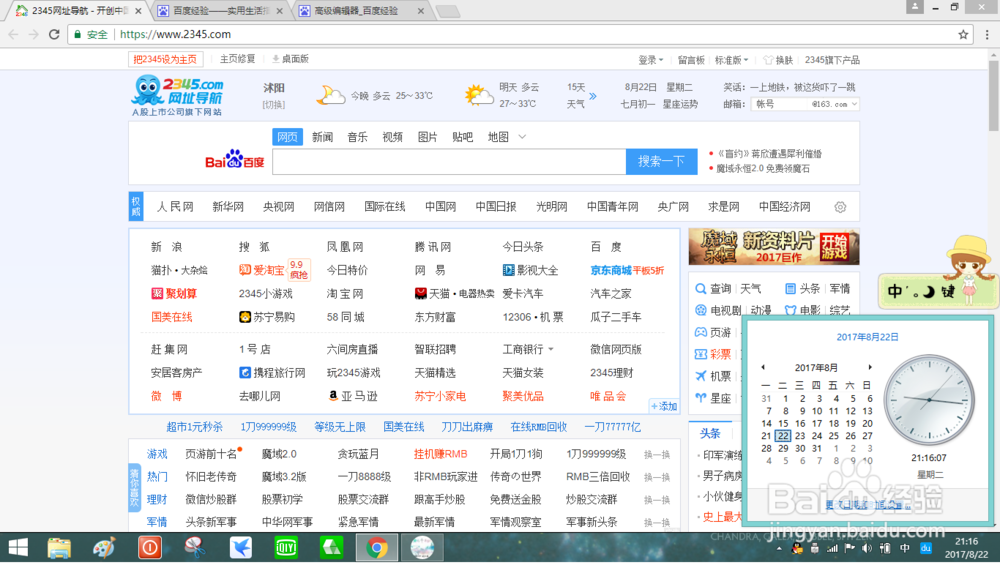Click tomorrow's weather sun icon
Screen dimensions: 1000x565
click(478, 96)
